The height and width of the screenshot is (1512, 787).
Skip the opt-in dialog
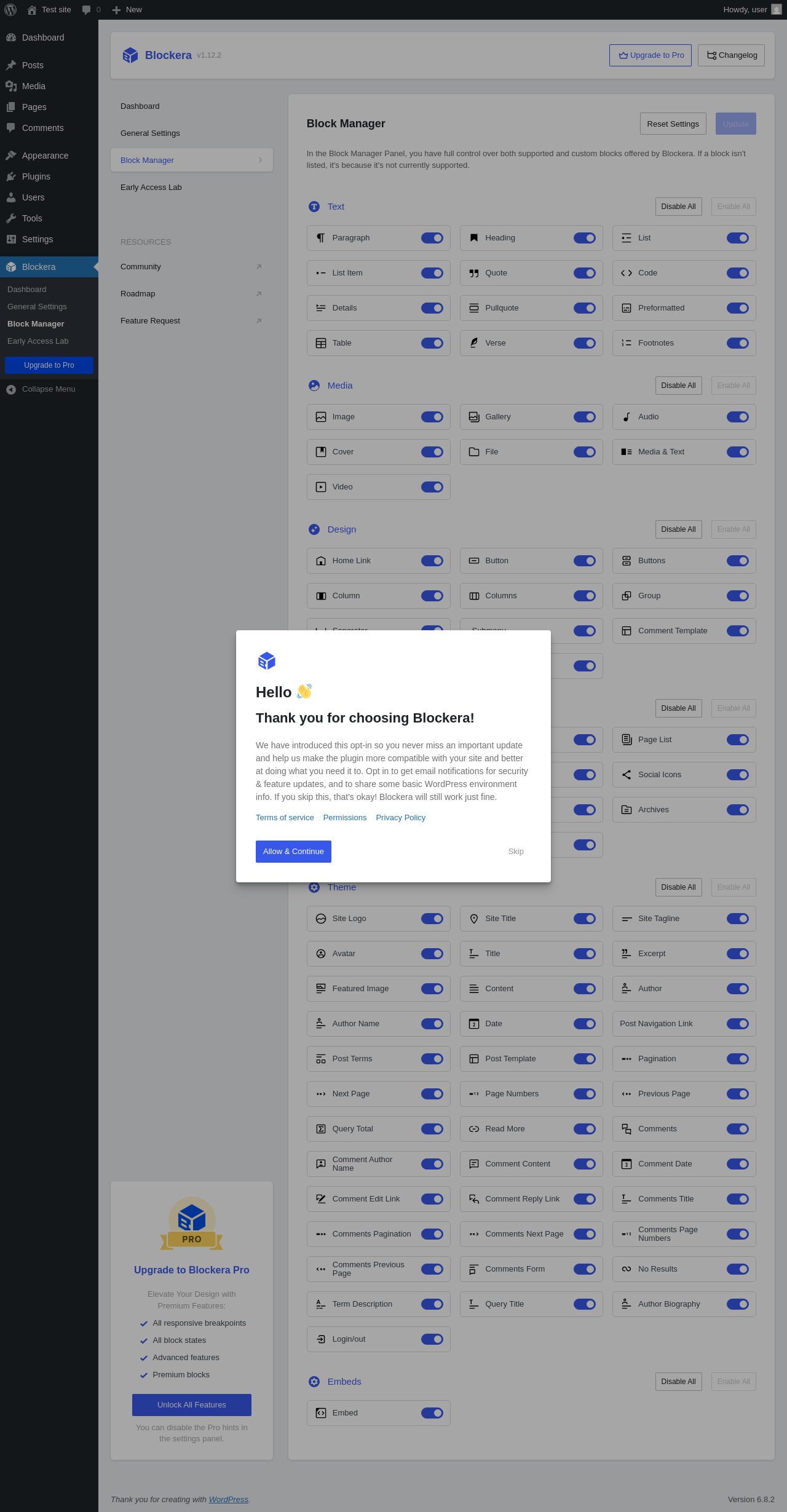(x=516, y=852)
